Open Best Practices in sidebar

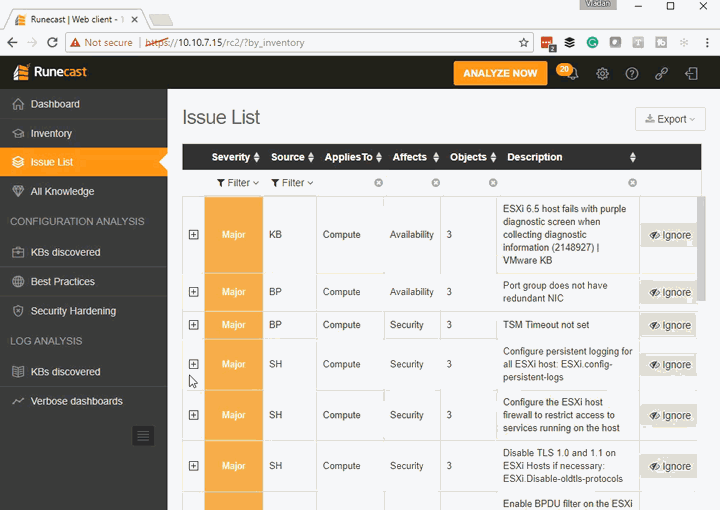point(84,281)
